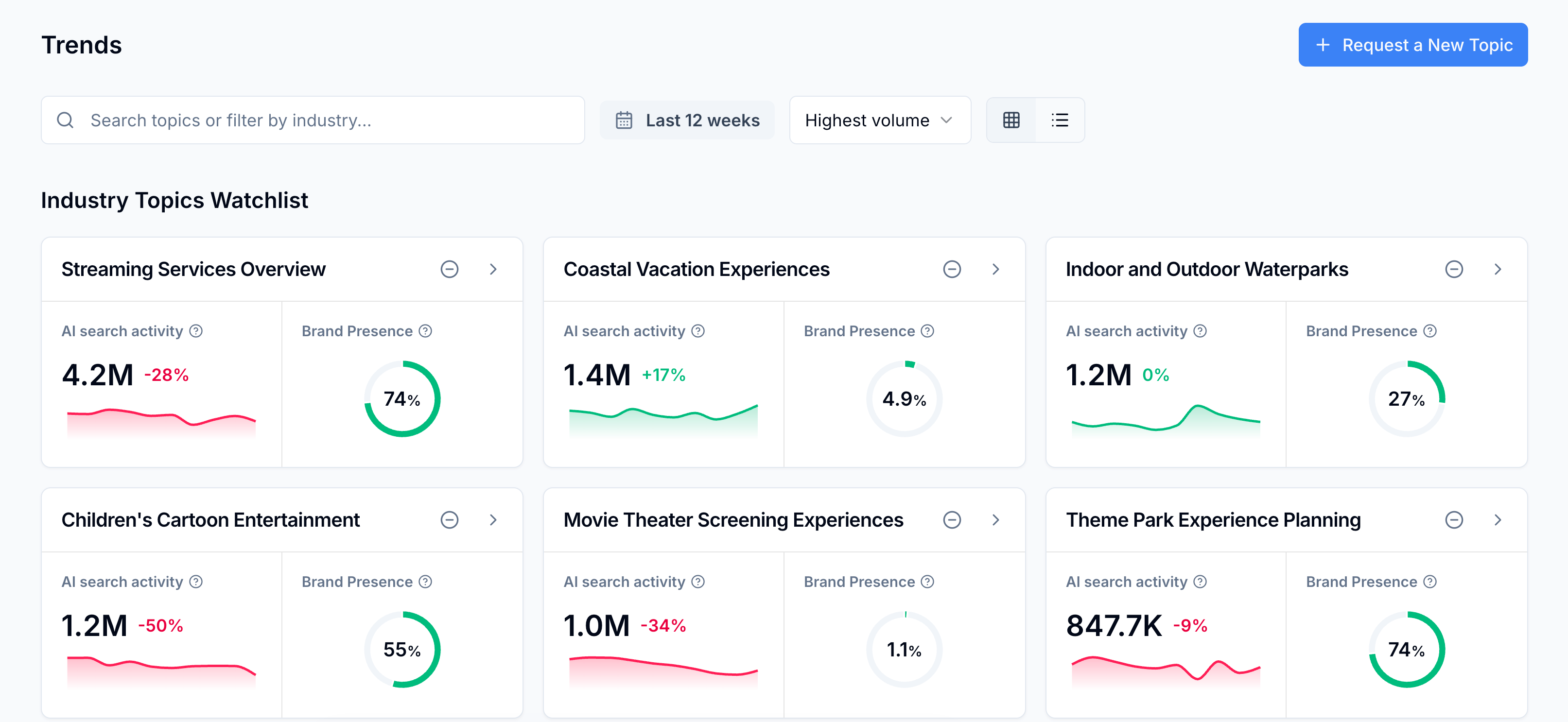Screen dimensions: 1568x722
Task: Show AI search activity help for Movie Theater
Action: tap(698, 582)
